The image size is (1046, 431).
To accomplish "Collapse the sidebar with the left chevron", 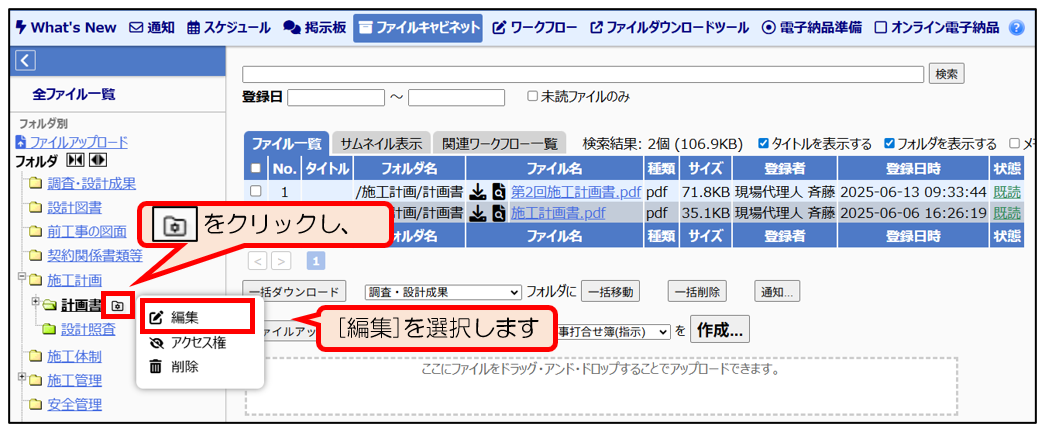I will pos(26,62).
